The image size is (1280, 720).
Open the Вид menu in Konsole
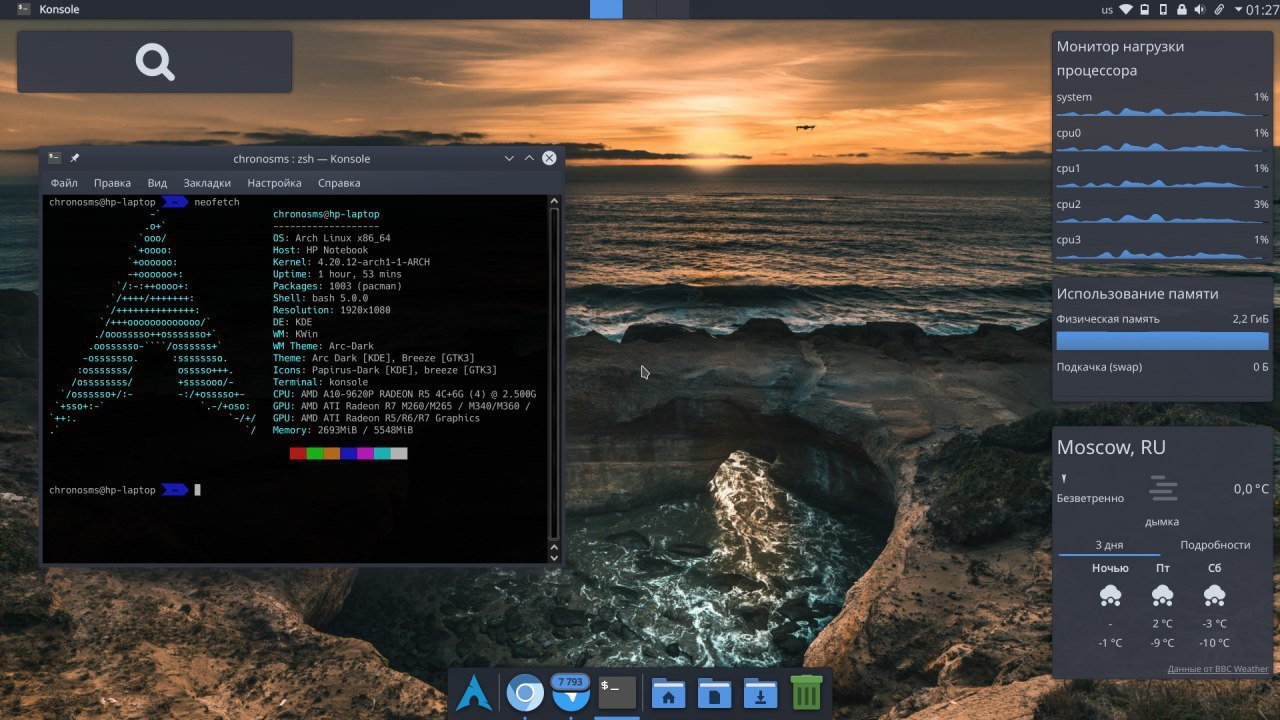(157, 183)
